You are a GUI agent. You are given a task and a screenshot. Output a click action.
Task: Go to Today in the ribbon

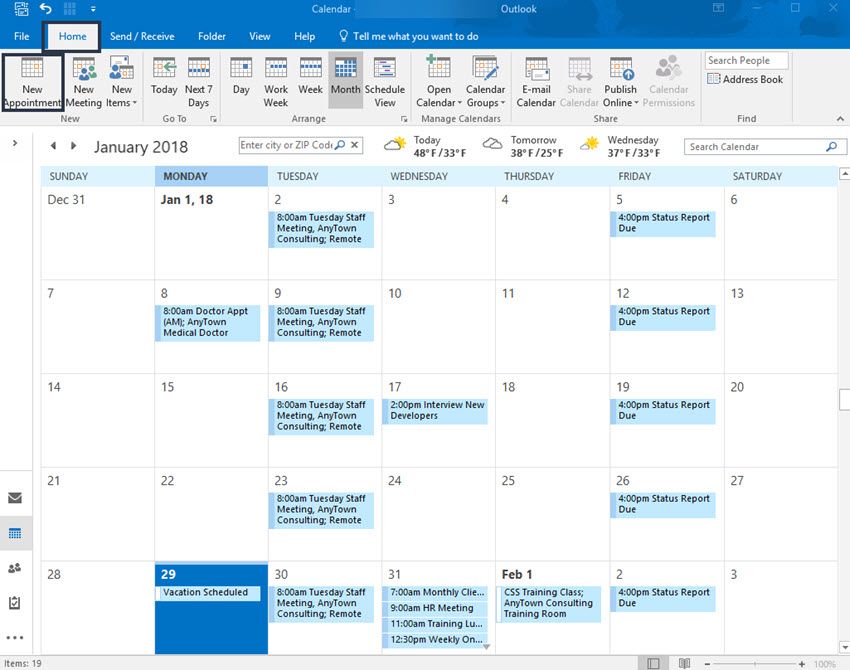point(164,77)
